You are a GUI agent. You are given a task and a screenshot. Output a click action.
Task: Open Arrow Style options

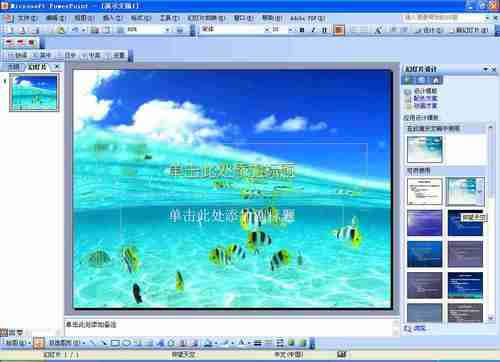(x=280, y=343)
